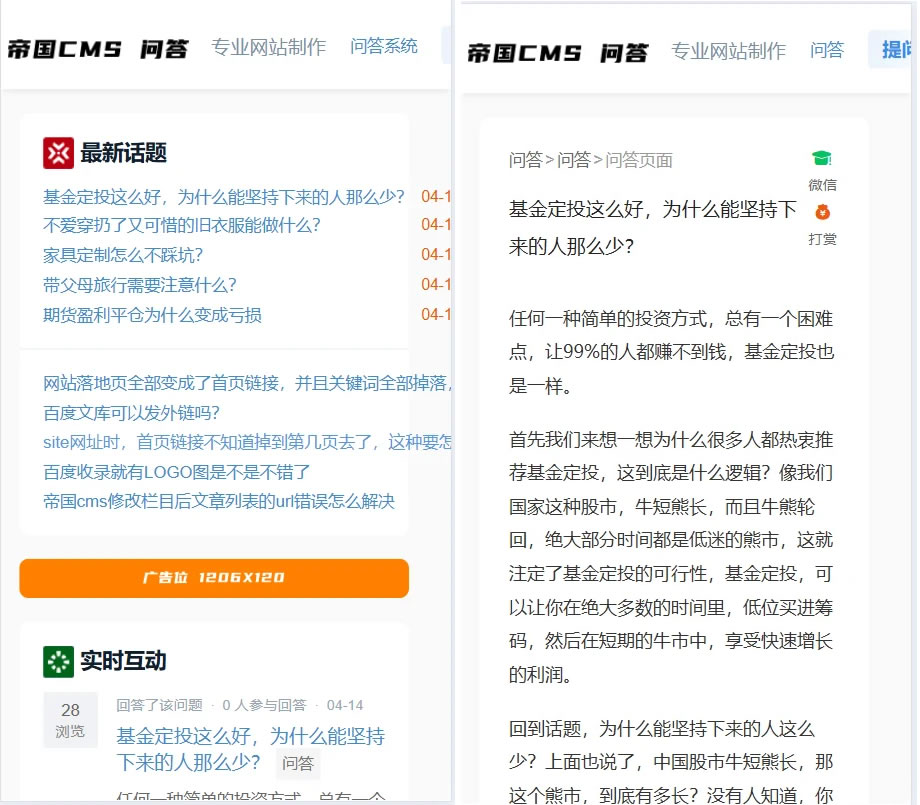Image resolution: width=920 pixels, height=805 pixels.
Task: Click the 04-14 date in 实时互动 entry
Action: click(x=345, y=705)
